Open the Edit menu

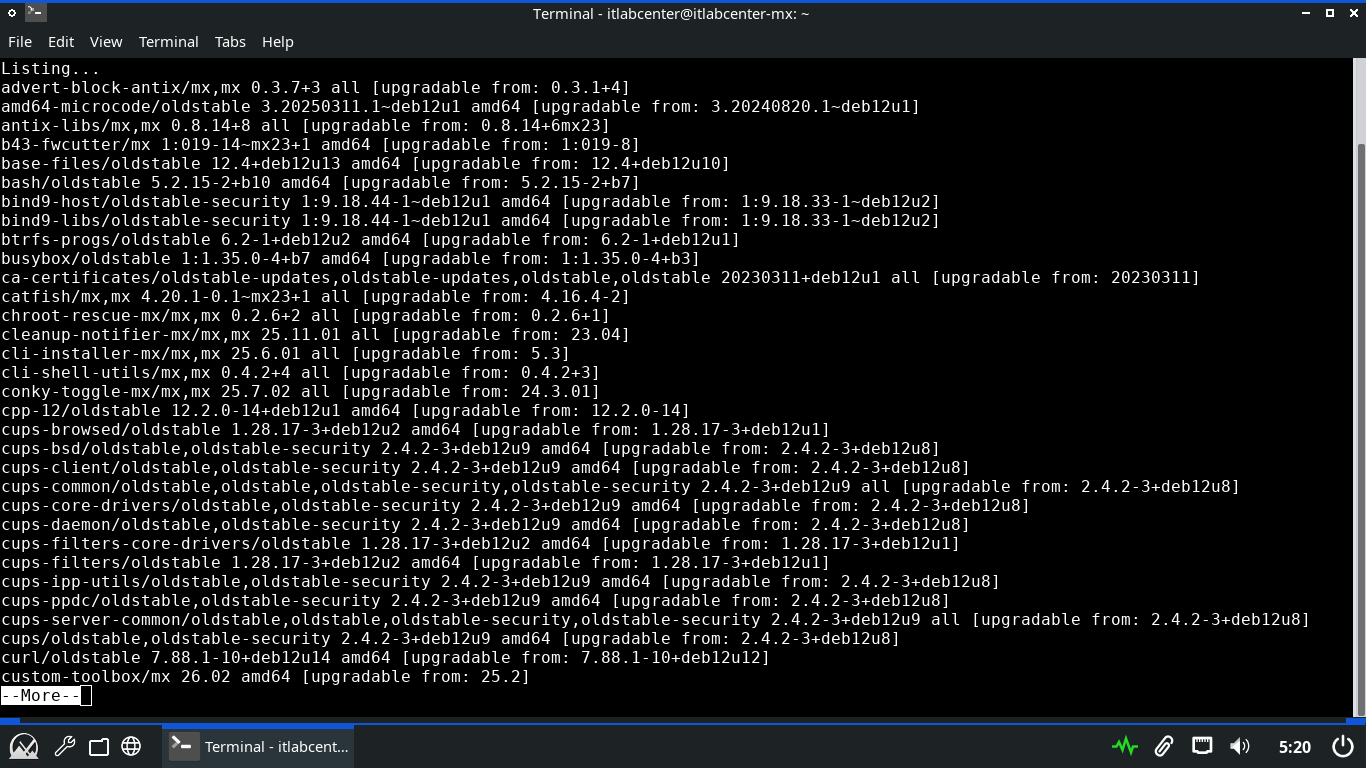click(61, 42)
